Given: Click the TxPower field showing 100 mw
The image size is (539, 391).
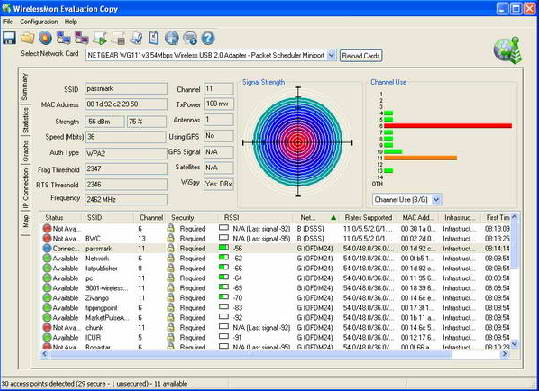Looking at the screenshot, I should pyautogui.click(x=219, y=104).
